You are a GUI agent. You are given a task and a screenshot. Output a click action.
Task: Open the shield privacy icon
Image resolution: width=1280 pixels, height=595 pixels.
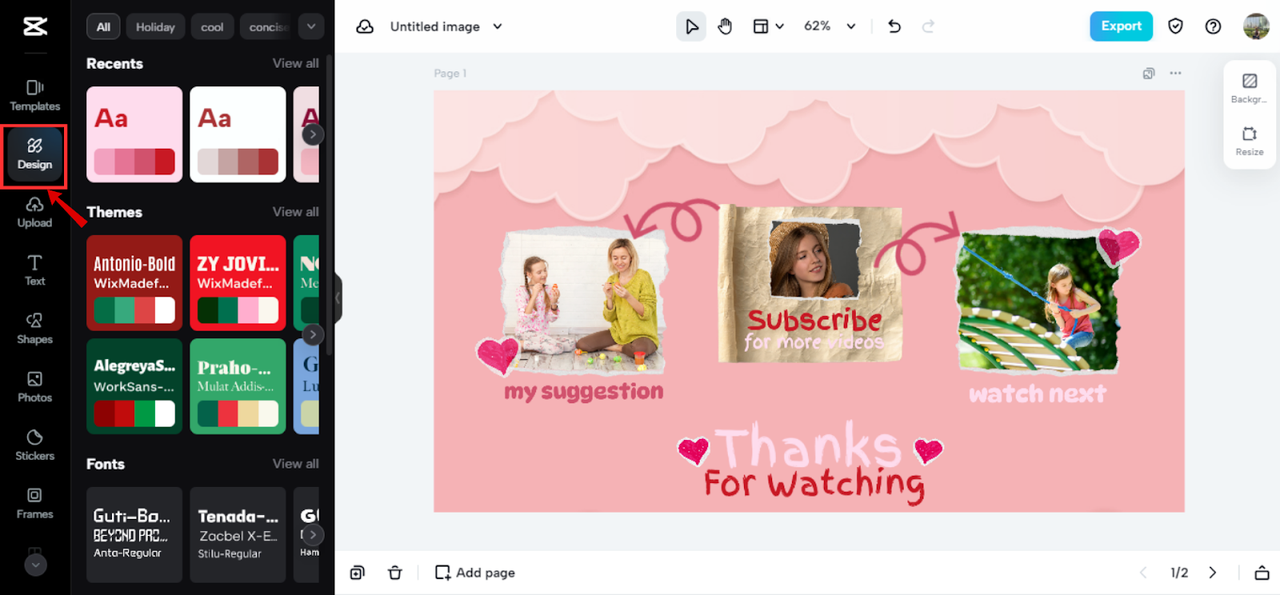point(1176,27)
